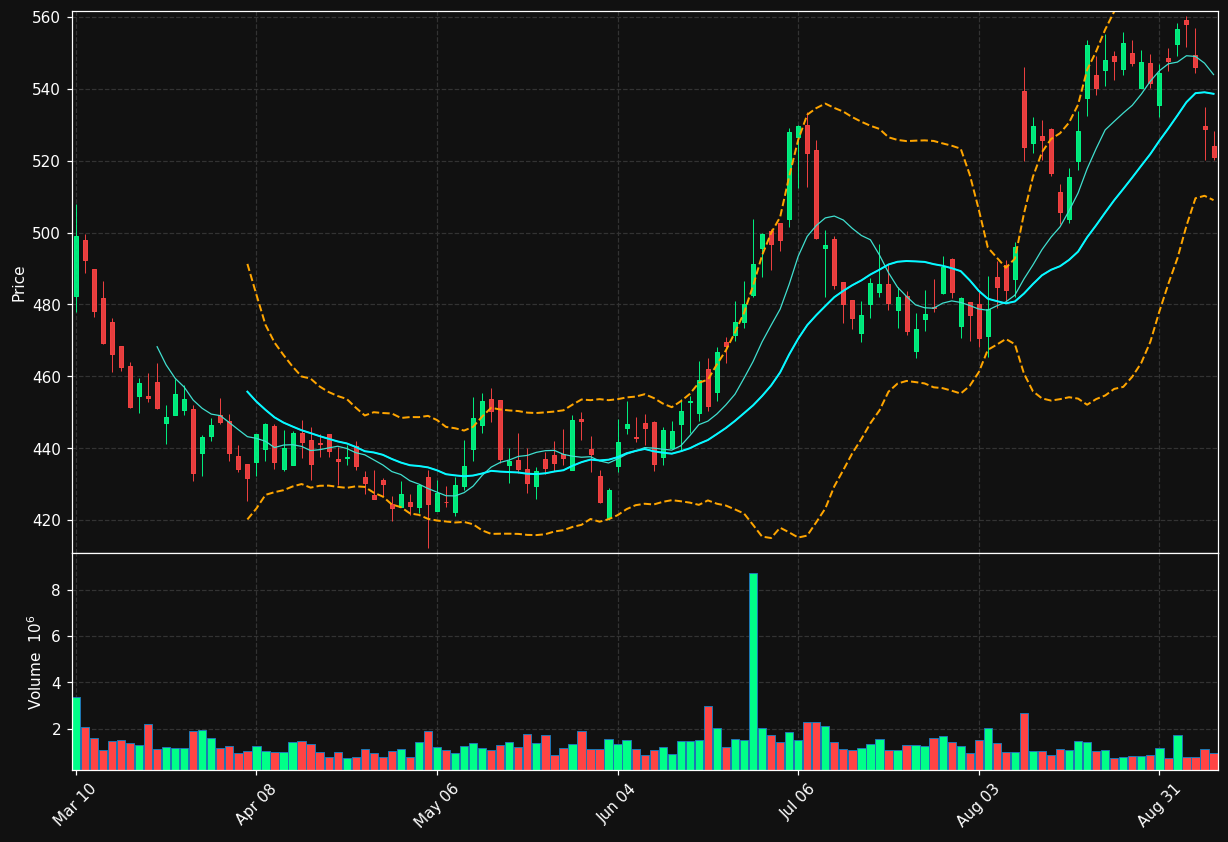Click the 'Aug 31' date label
The height and width of the screenshot is (842, 1228).
point(1159,804)
